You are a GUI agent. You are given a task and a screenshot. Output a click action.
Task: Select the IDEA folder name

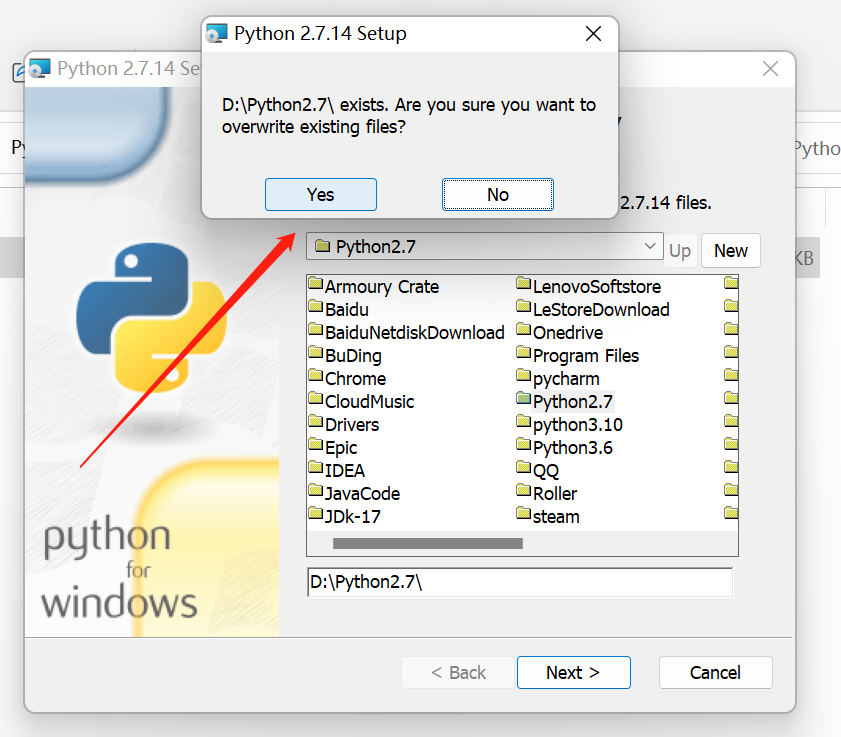click(x=345, y=471)
